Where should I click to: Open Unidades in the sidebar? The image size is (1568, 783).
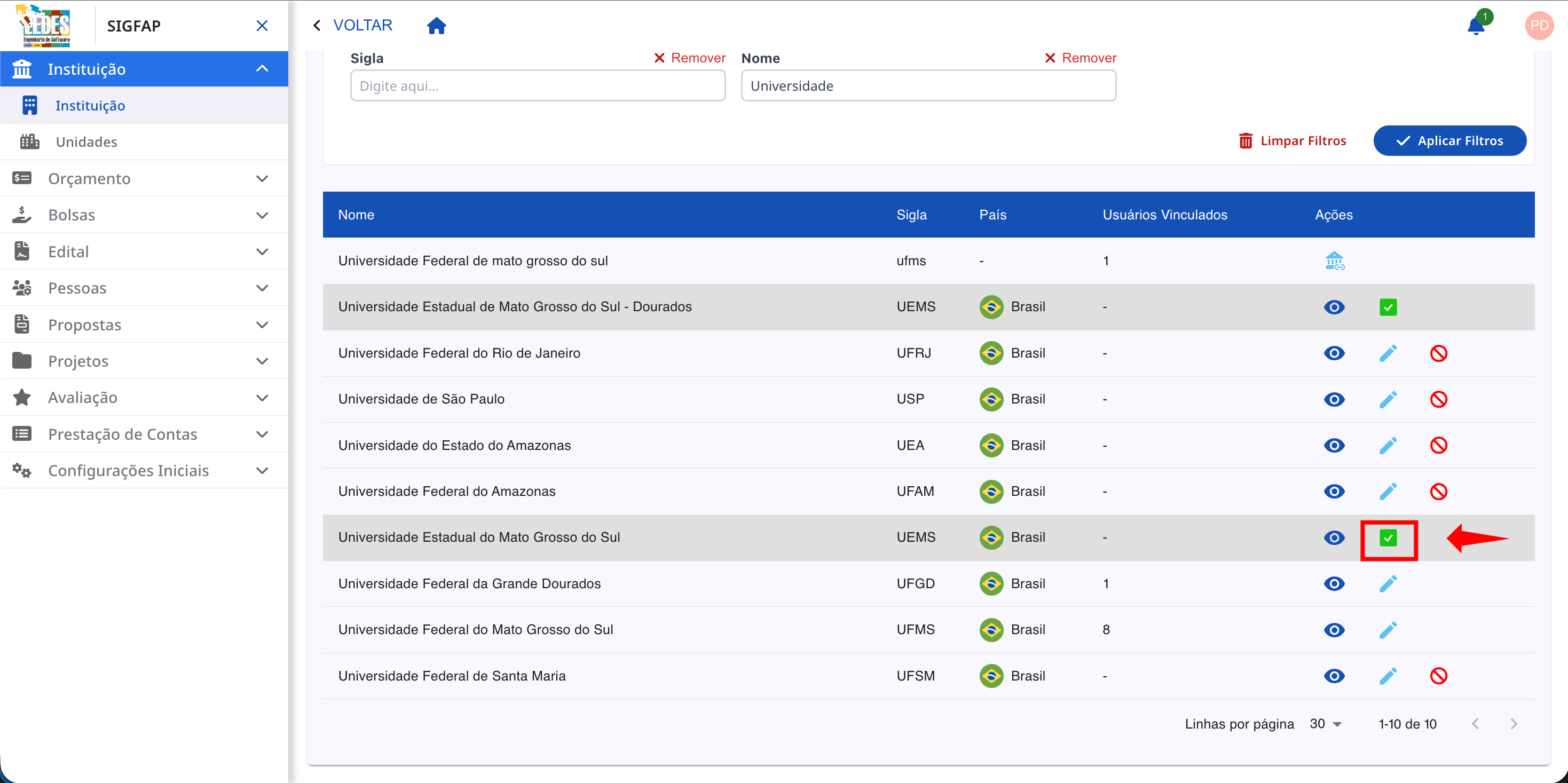[x=86, y=142]
